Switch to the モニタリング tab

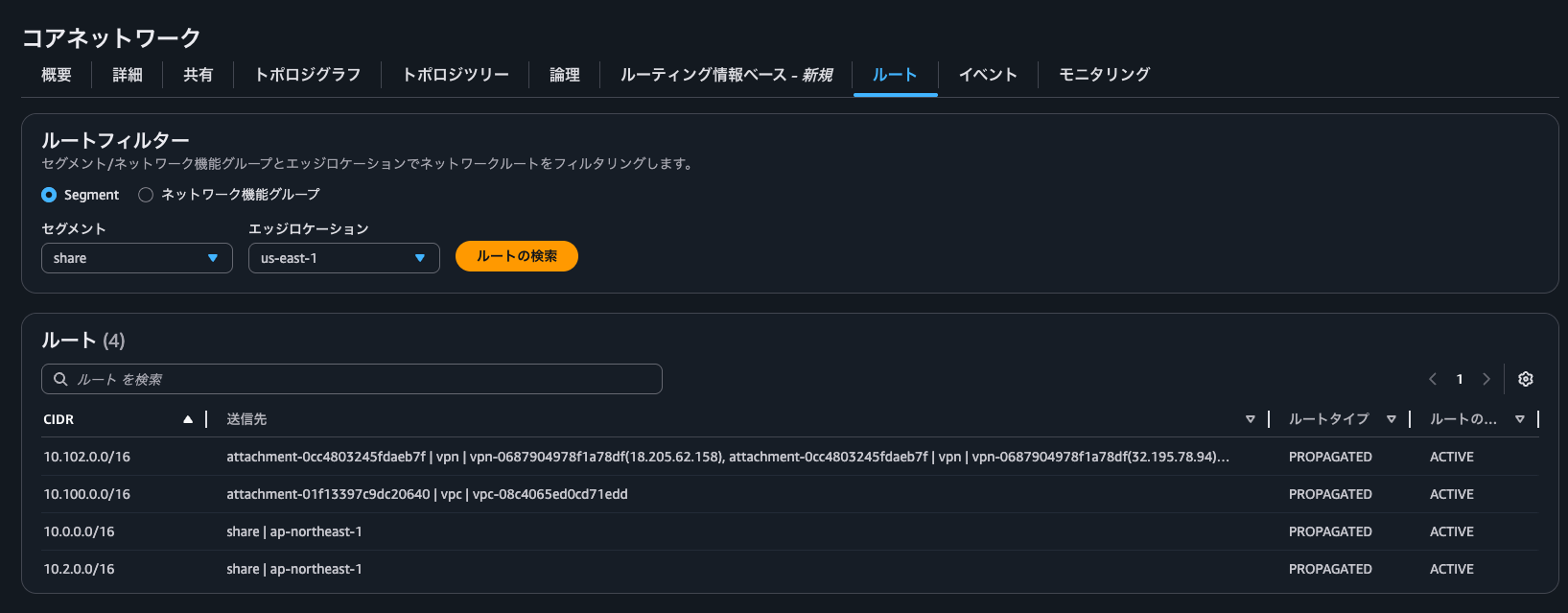click(x=1104, y=75)
